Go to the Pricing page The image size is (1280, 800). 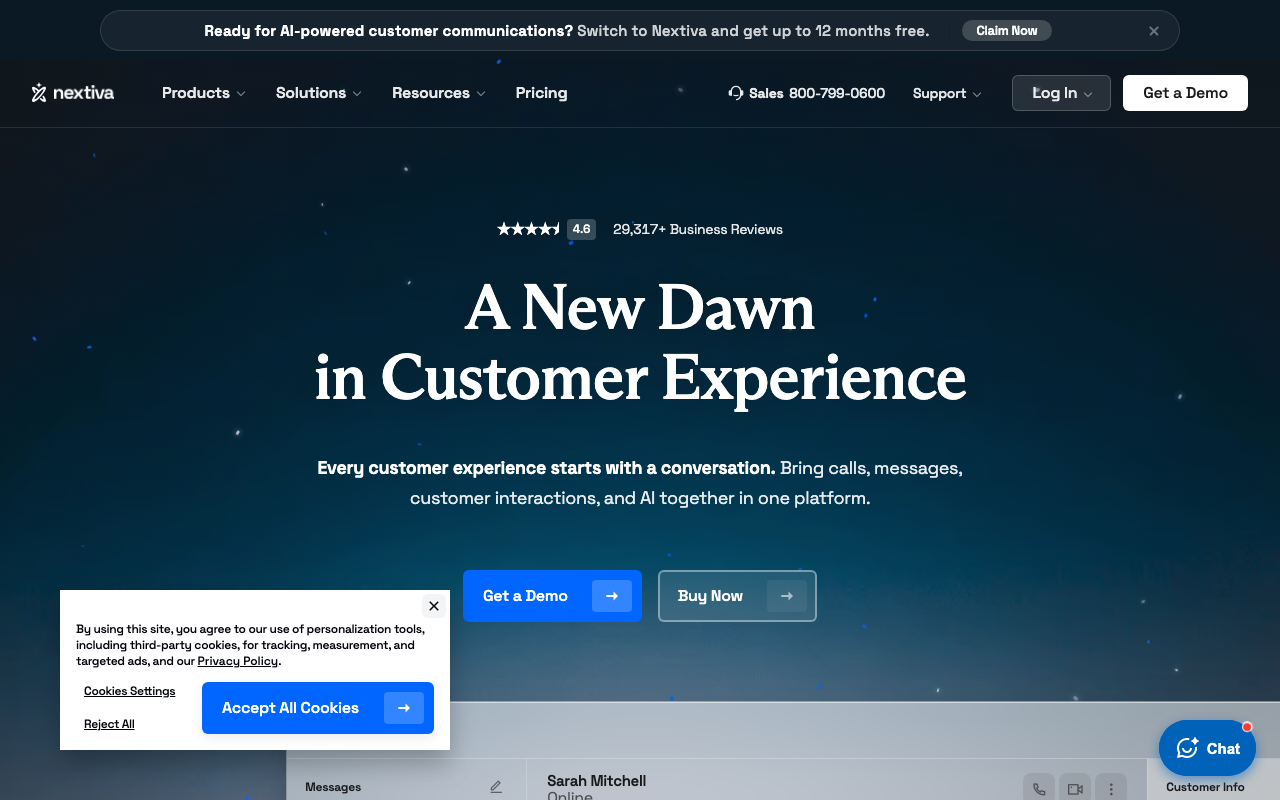click(541, 93)
